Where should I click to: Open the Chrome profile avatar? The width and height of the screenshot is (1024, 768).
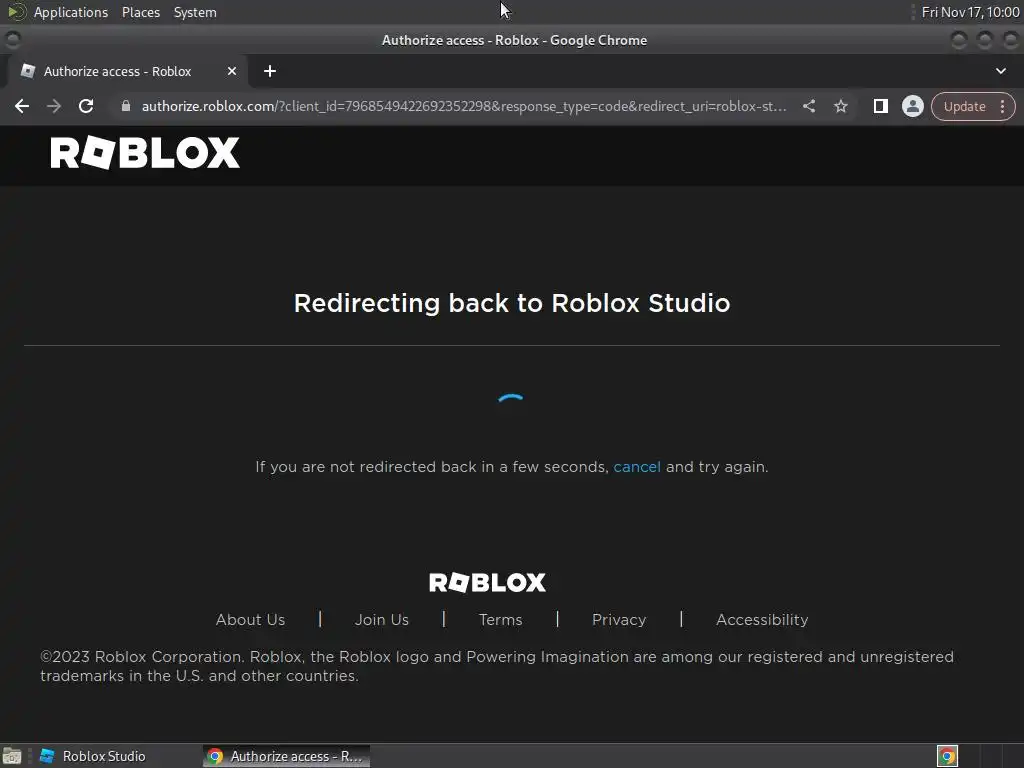[x=912, y=106]
